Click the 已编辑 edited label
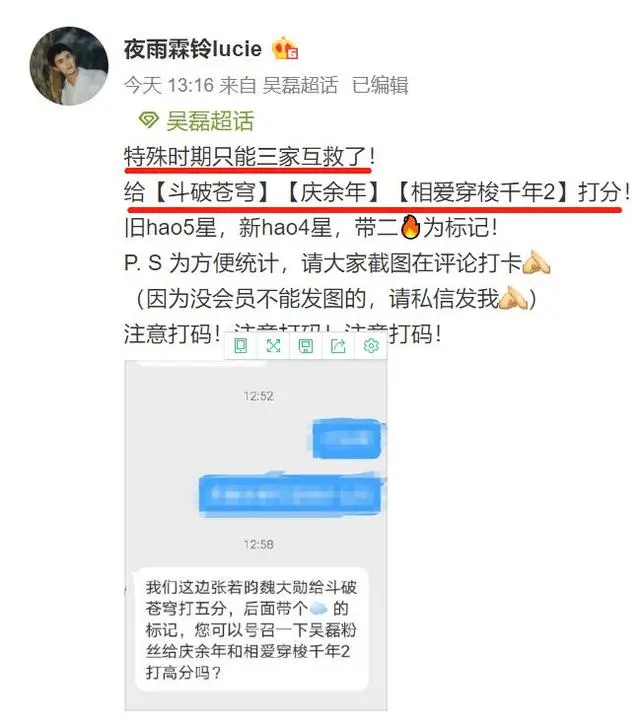Screen dimensions: 640x726 380,85
